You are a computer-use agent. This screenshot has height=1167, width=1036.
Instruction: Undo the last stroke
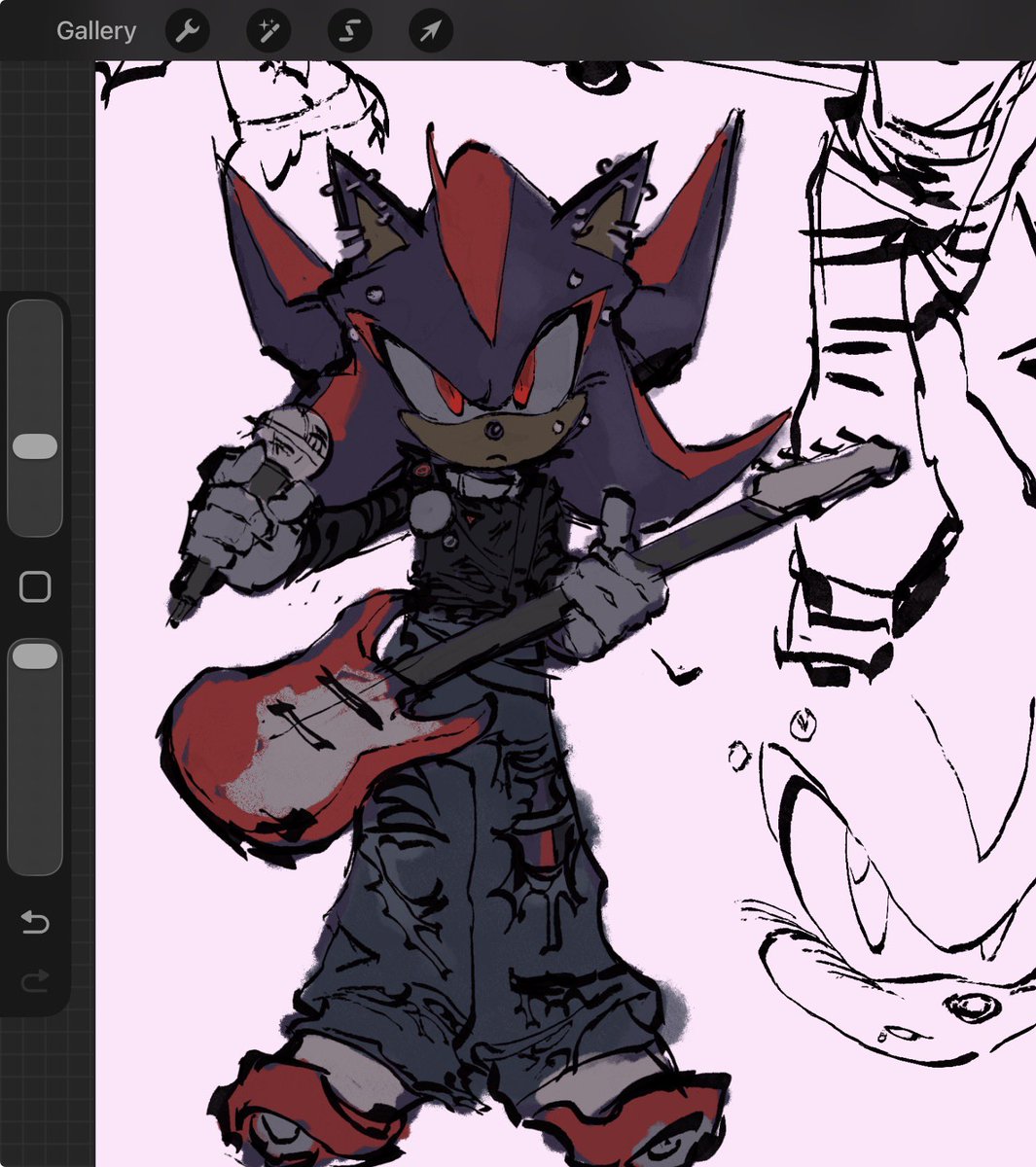click(35, 921)
